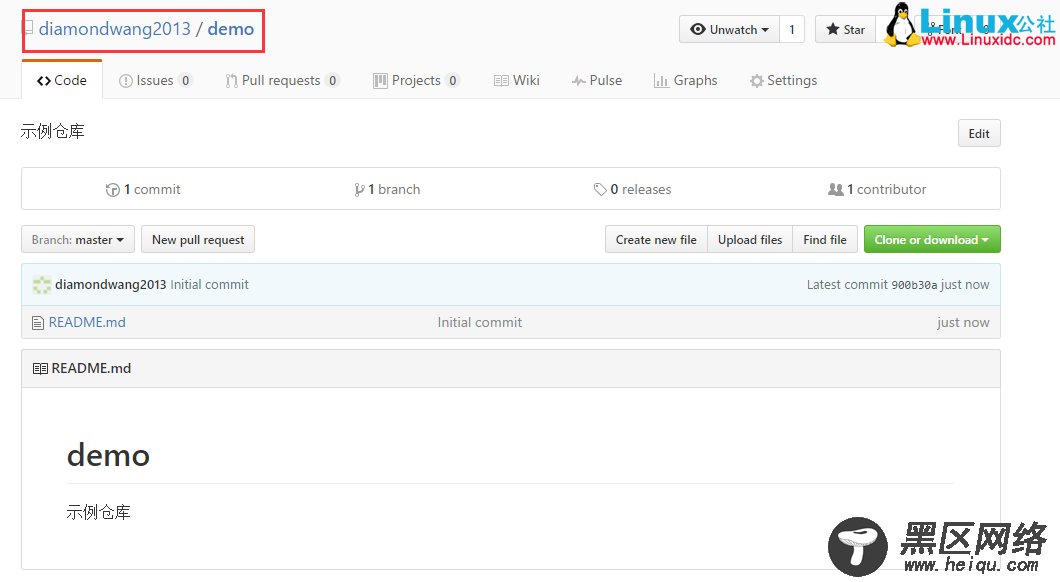The image size is (1060, 582).
Task: Click the releases tag icon
Action: [x=600, y=190]
